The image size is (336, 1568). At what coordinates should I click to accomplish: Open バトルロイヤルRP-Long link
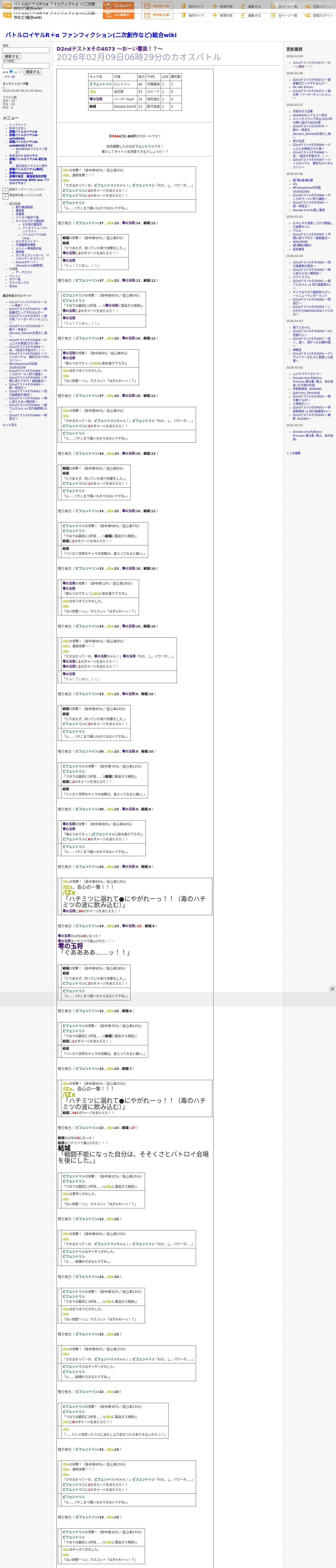pos(35,236)
